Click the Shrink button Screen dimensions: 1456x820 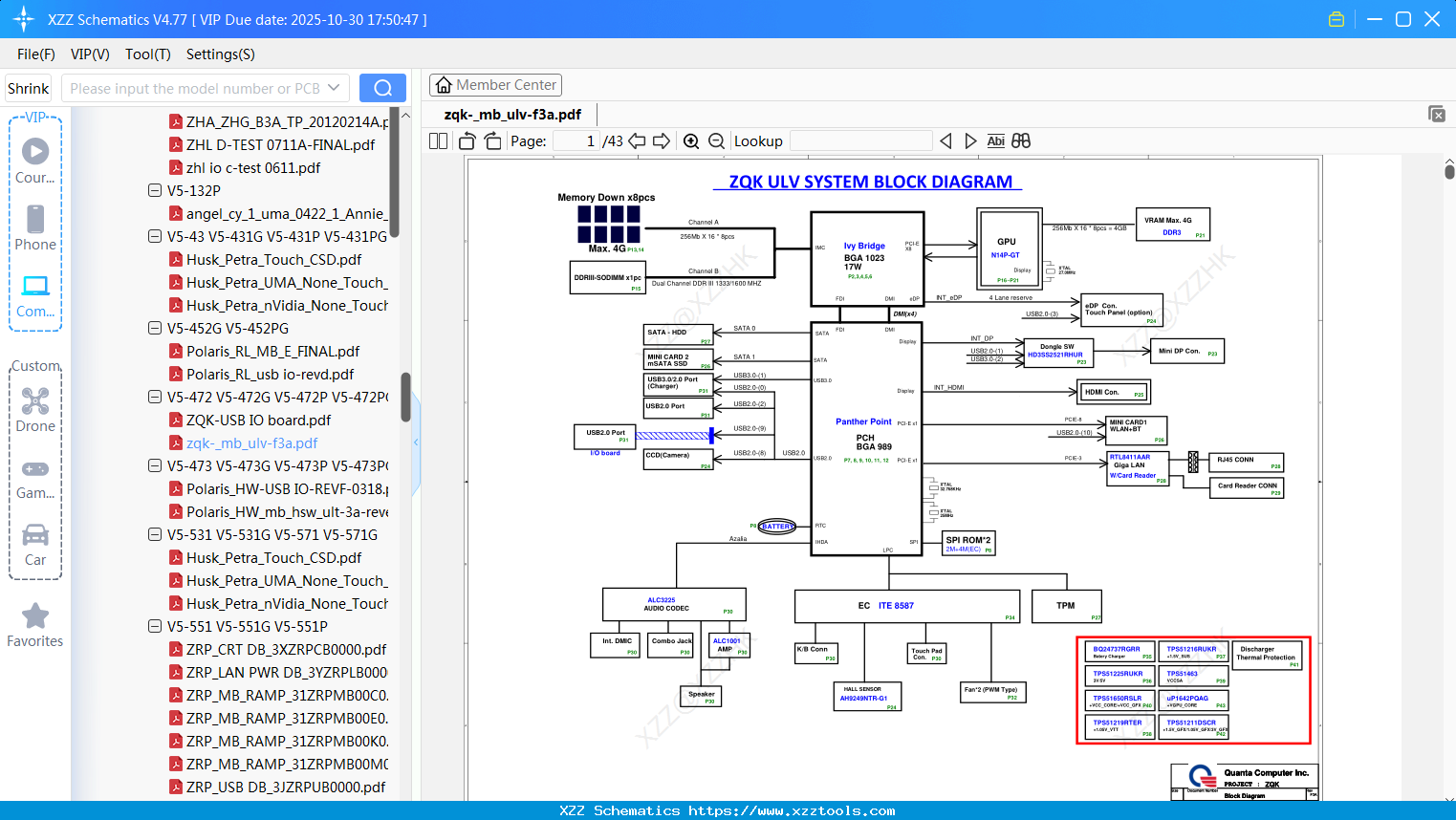point(28,88)
